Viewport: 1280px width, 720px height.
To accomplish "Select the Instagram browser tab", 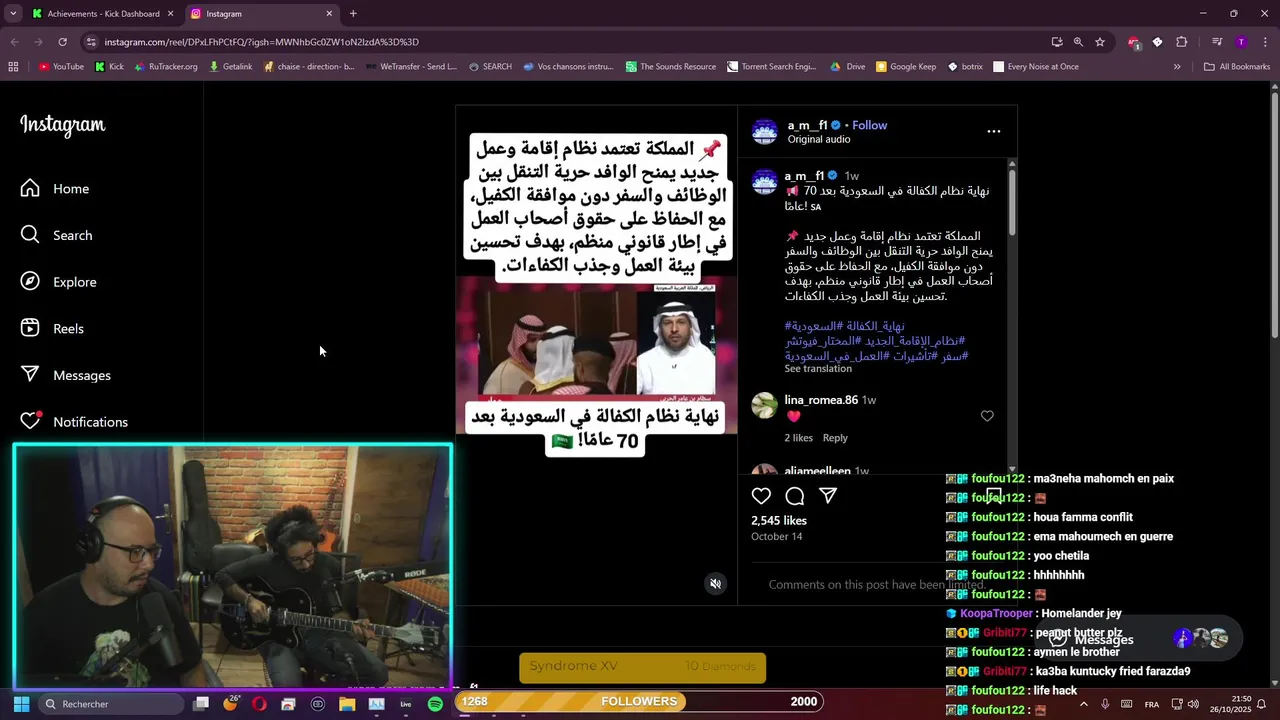I will [262, 14].
